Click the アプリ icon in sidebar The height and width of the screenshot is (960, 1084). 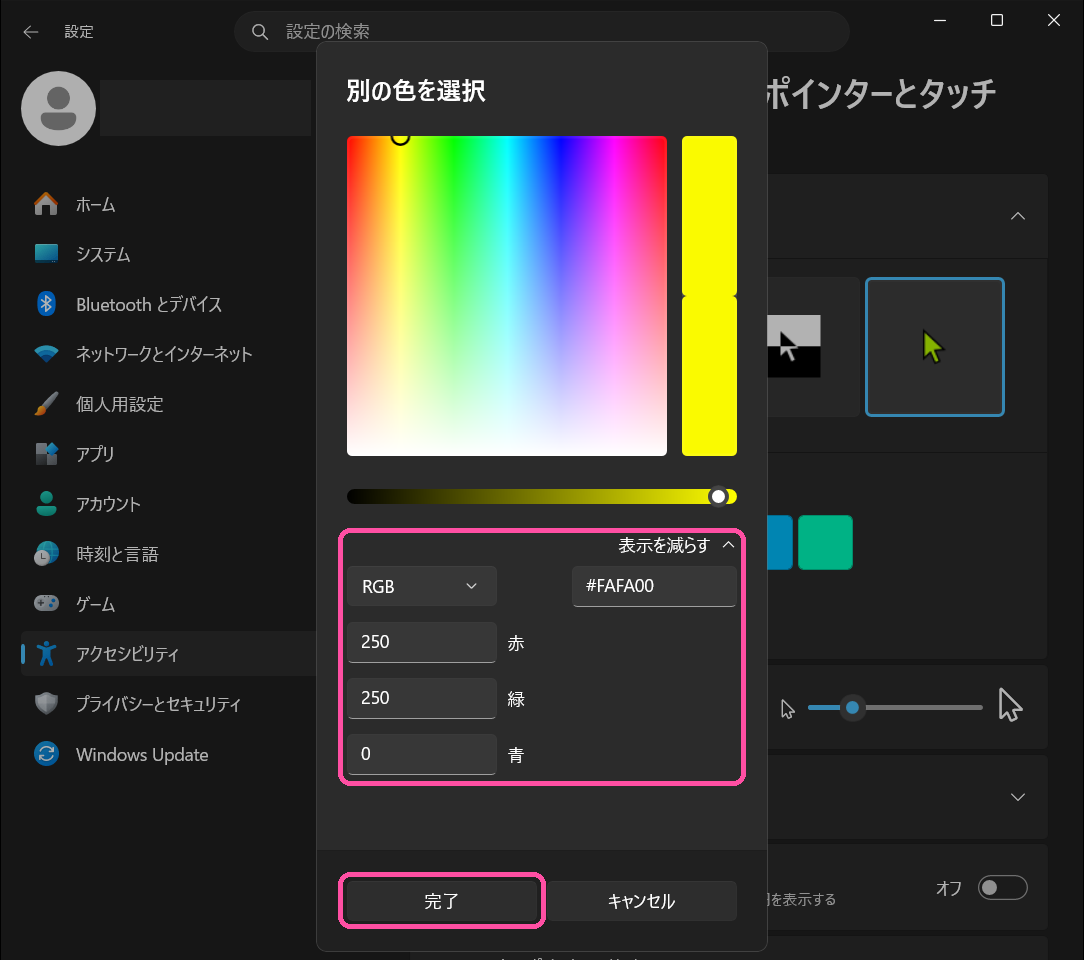(x=46, y=454)
